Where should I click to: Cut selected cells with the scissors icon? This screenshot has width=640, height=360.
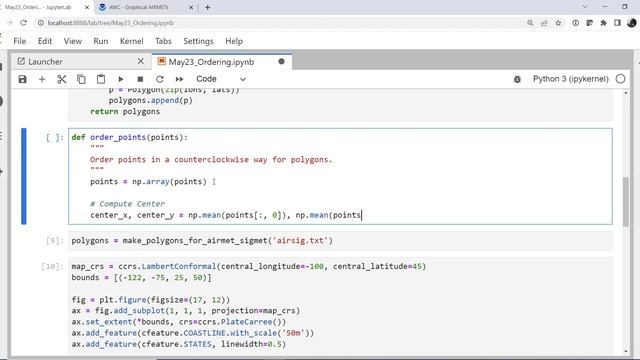62,79
